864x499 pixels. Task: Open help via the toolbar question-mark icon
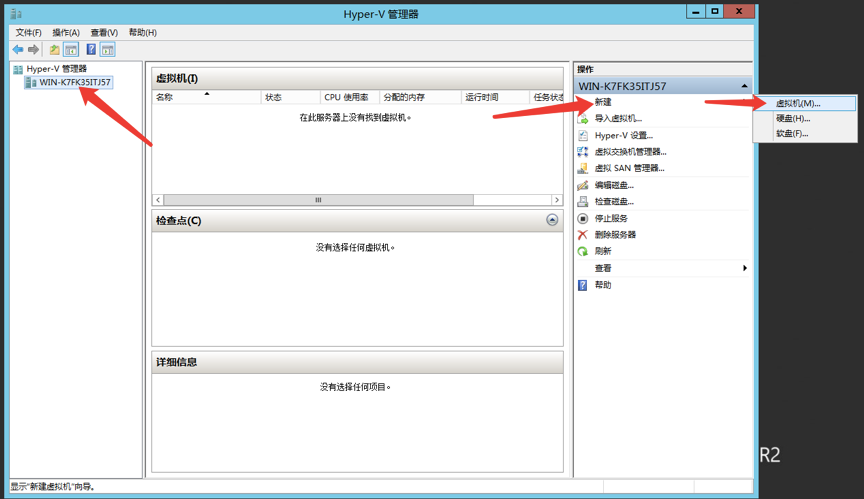[91, 50]
